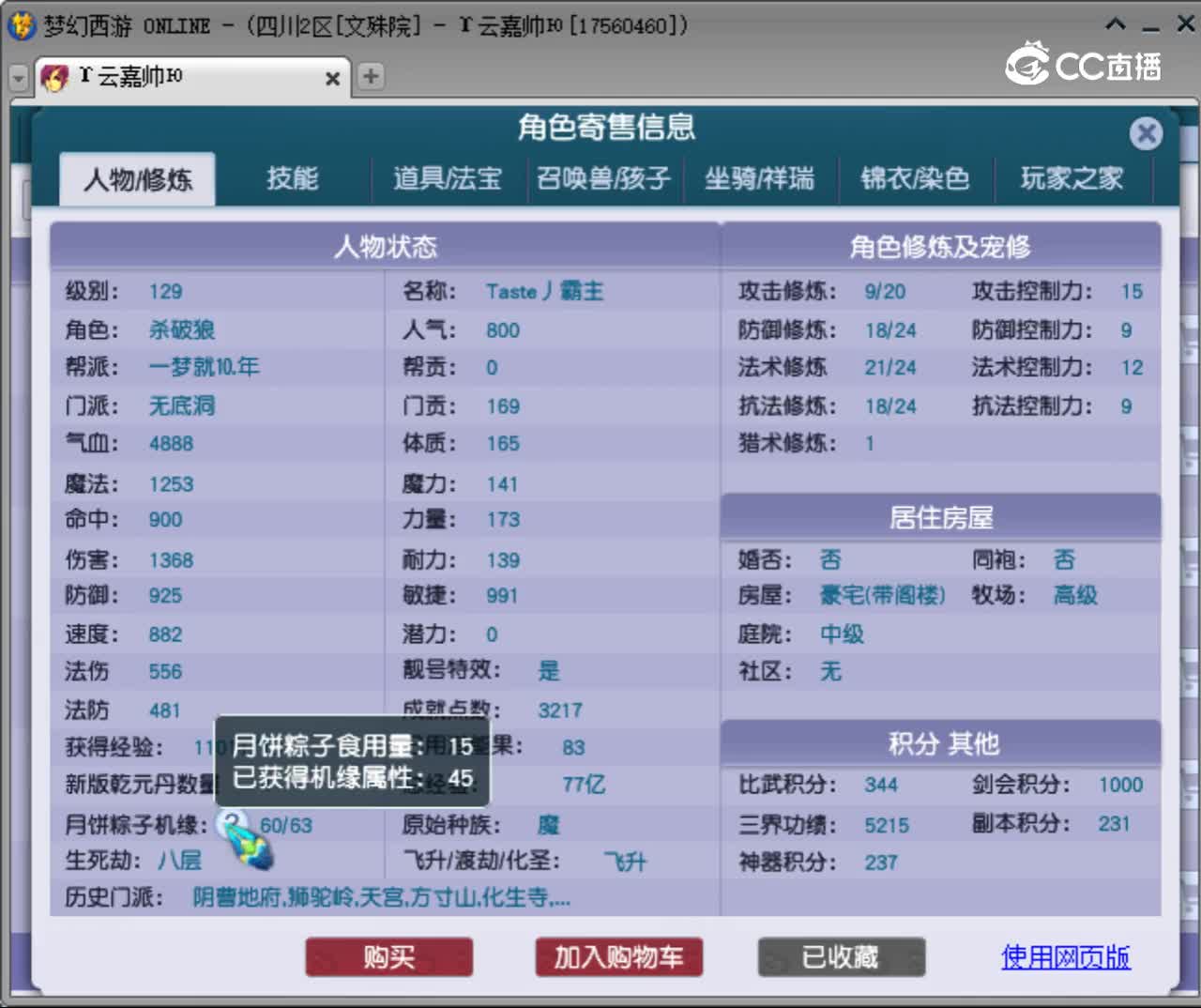Click the 帮派 value 一梦就10.年
The width and height of the screenshot is (1201, 1008).
pos(204,367)
